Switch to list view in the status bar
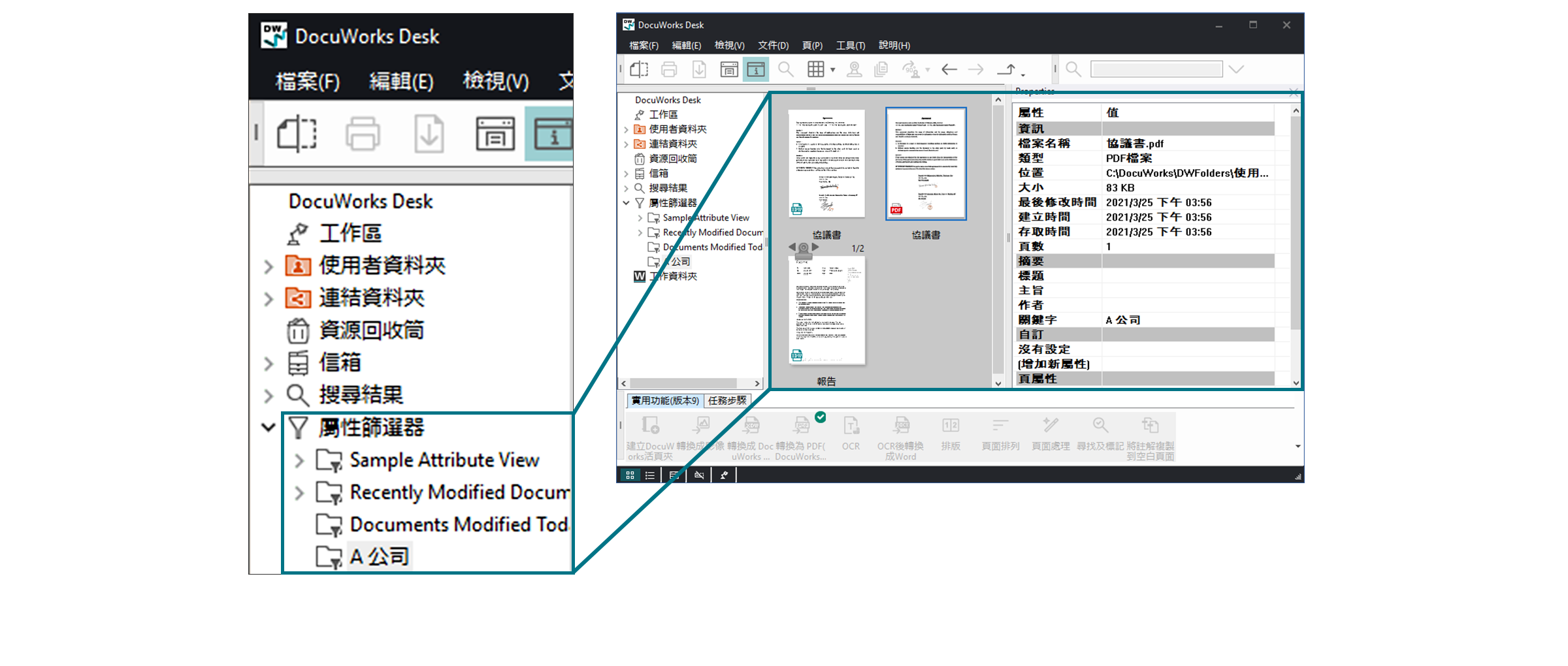Viewport: 1568px width, 666px height. (649, 475)
